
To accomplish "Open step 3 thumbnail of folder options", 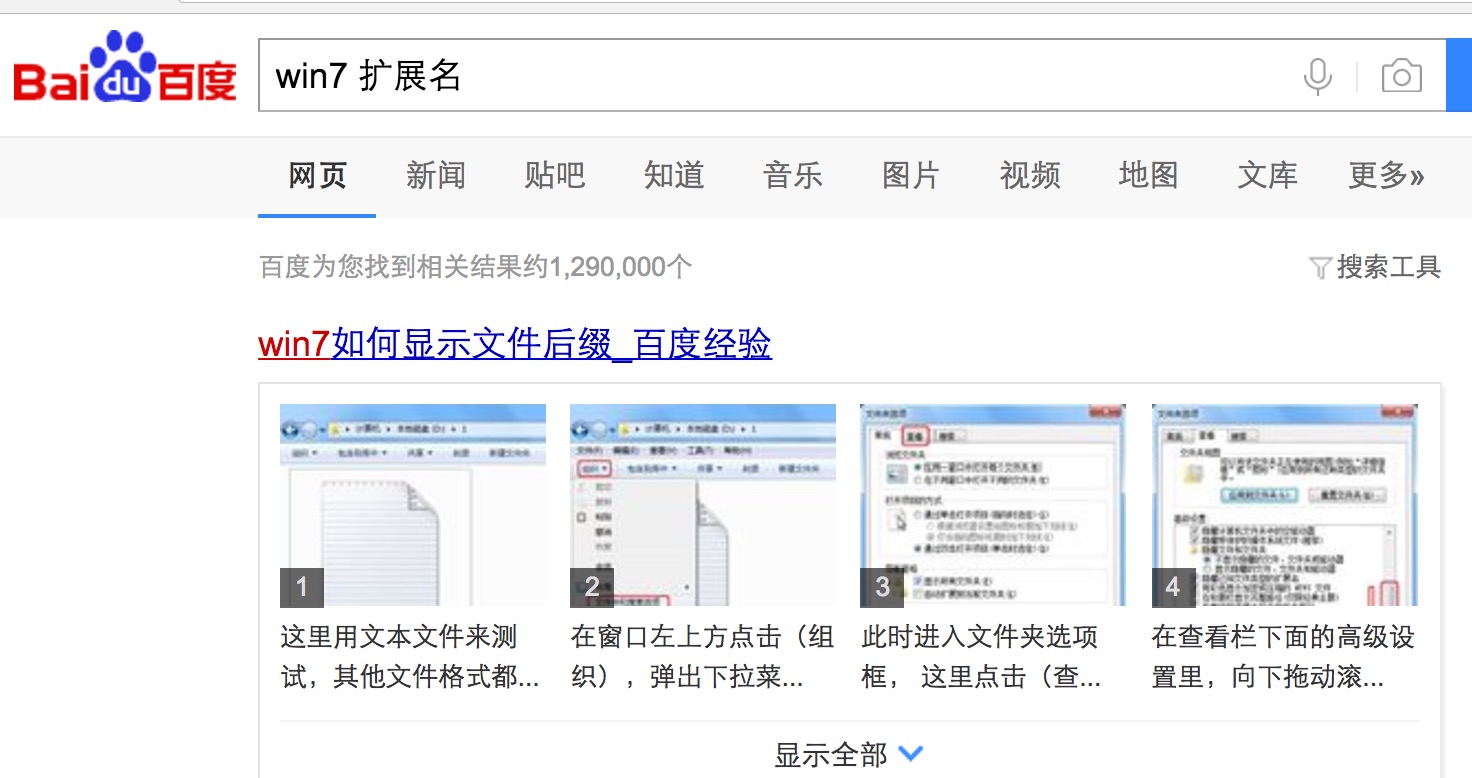I will (x=993, y=505).
